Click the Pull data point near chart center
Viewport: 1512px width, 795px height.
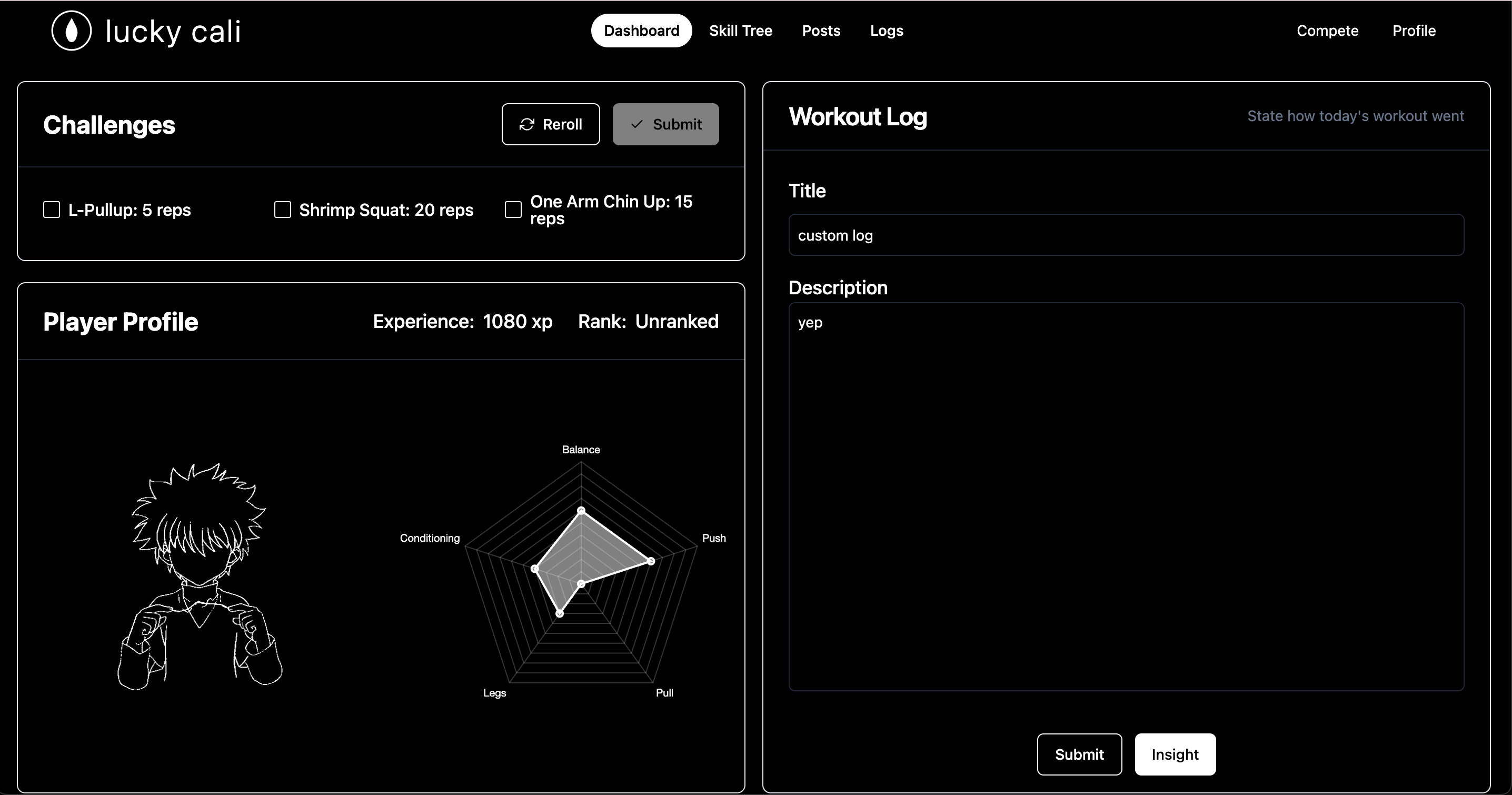pyautogui.click(x=581, y=584)
